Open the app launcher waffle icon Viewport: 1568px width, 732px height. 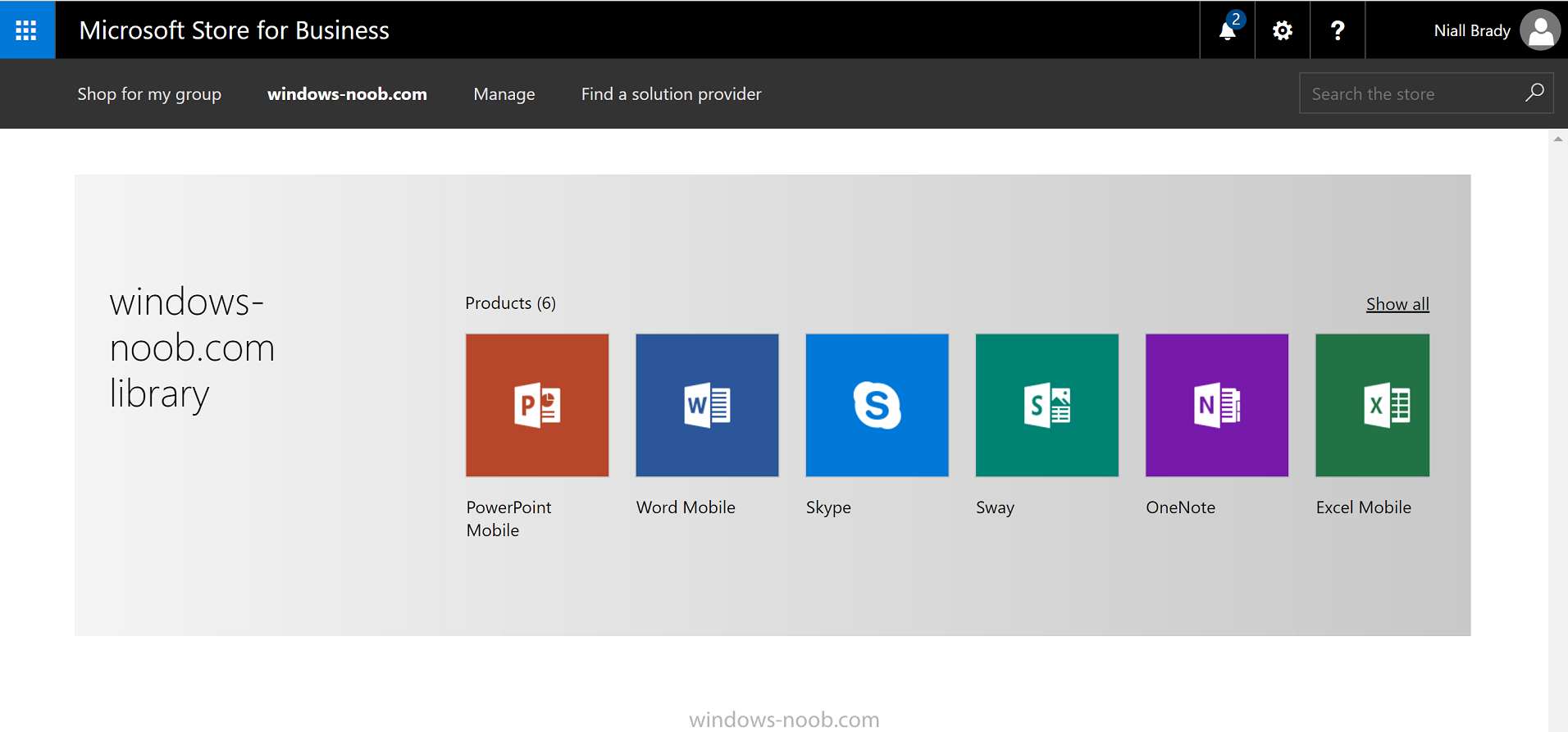(27, 30)
